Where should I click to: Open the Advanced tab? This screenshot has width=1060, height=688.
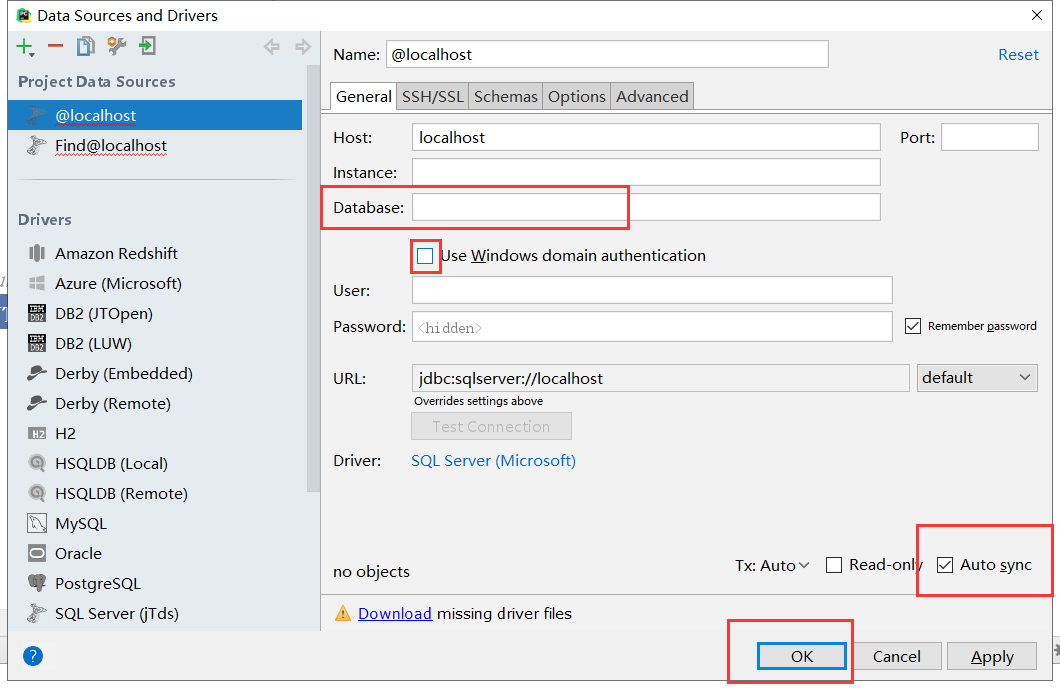(651, 96)
